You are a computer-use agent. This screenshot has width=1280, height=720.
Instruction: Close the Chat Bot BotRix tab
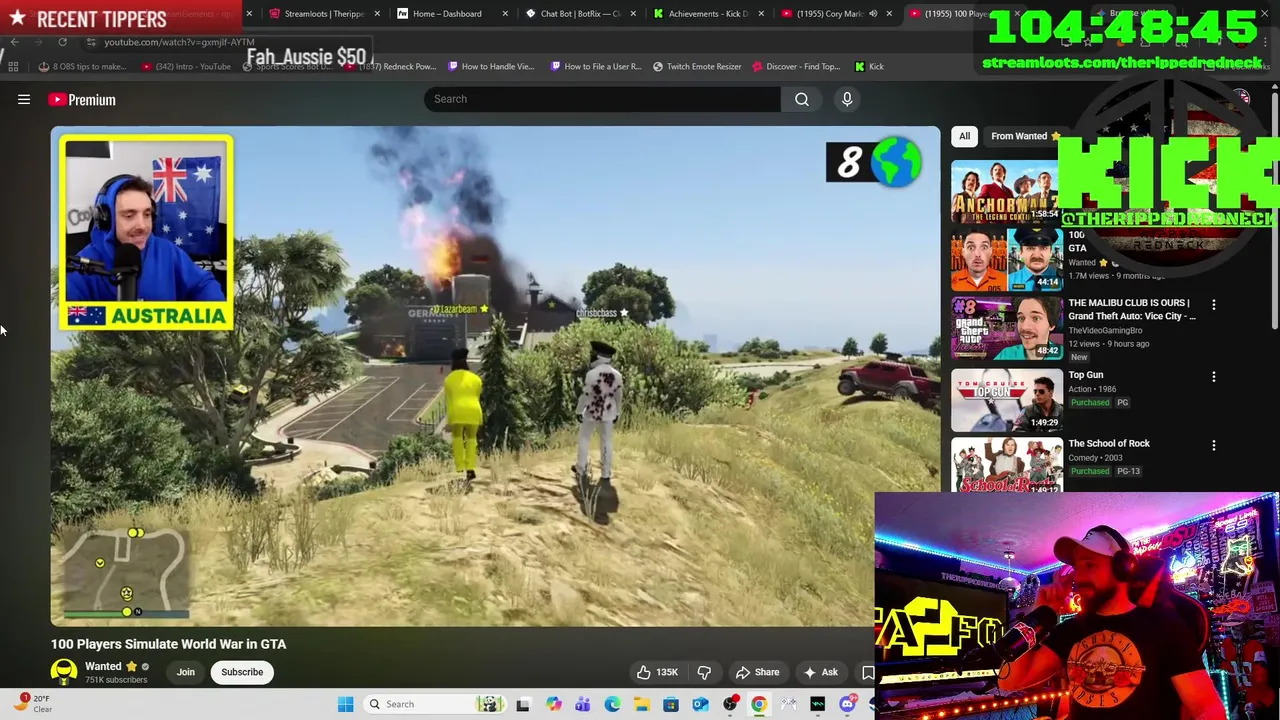point(633,14)
